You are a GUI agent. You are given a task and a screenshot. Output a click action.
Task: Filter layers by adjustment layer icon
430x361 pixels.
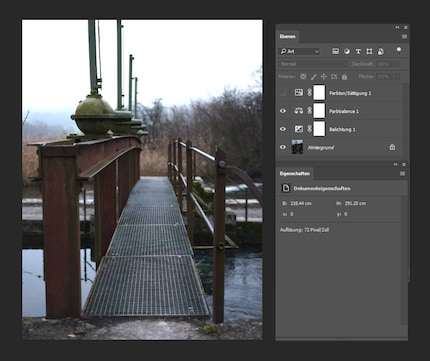click(x=347, y=51)
